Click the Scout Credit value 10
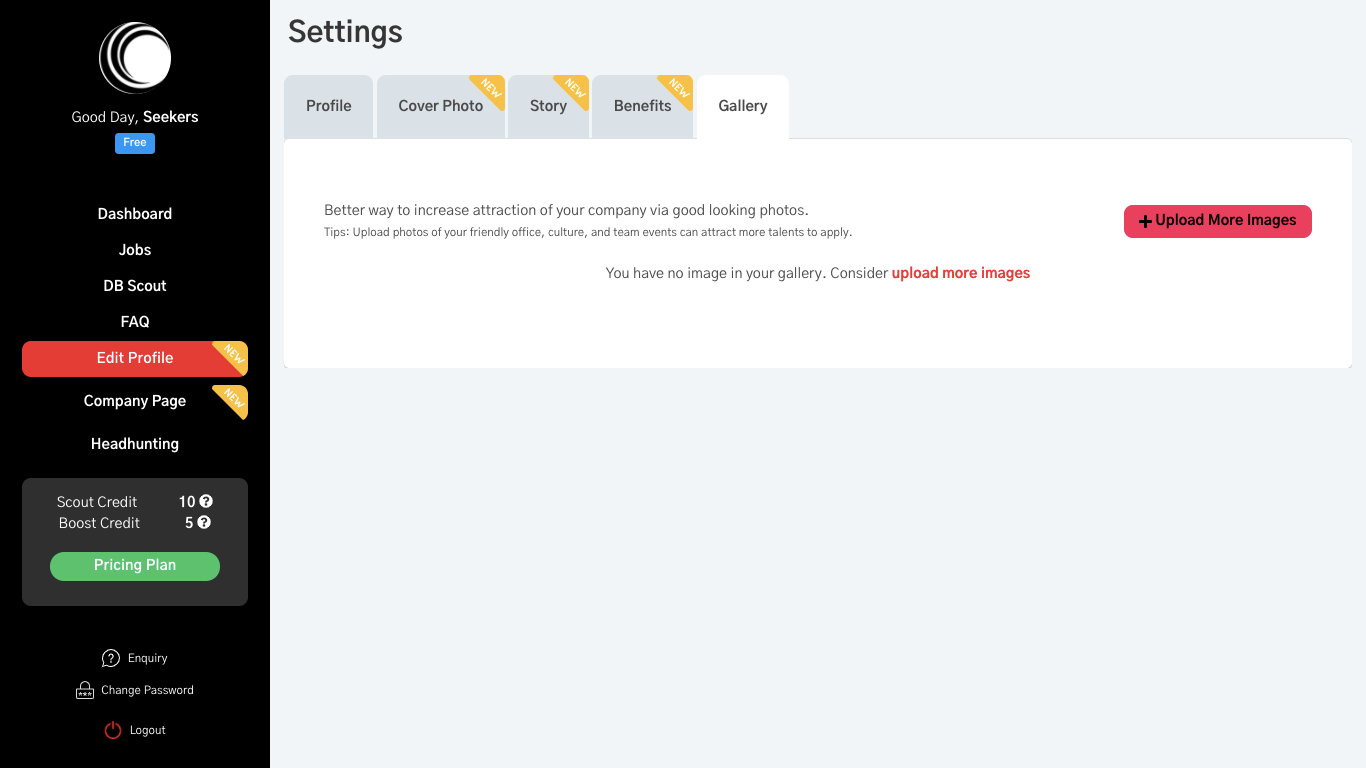The height and width of the screenshot is (768, 1366). (x=187, y=502)
